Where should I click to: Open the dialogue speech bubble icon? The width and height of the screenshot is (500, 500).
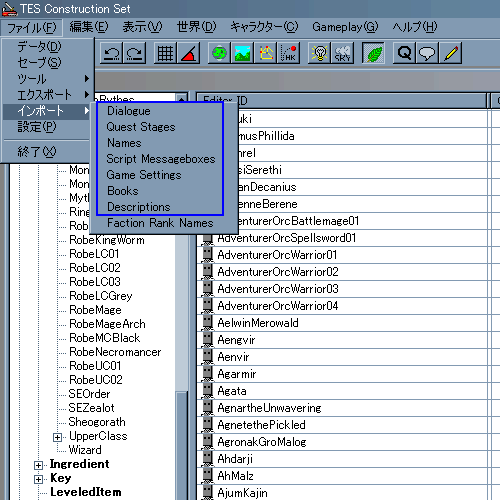427,53
